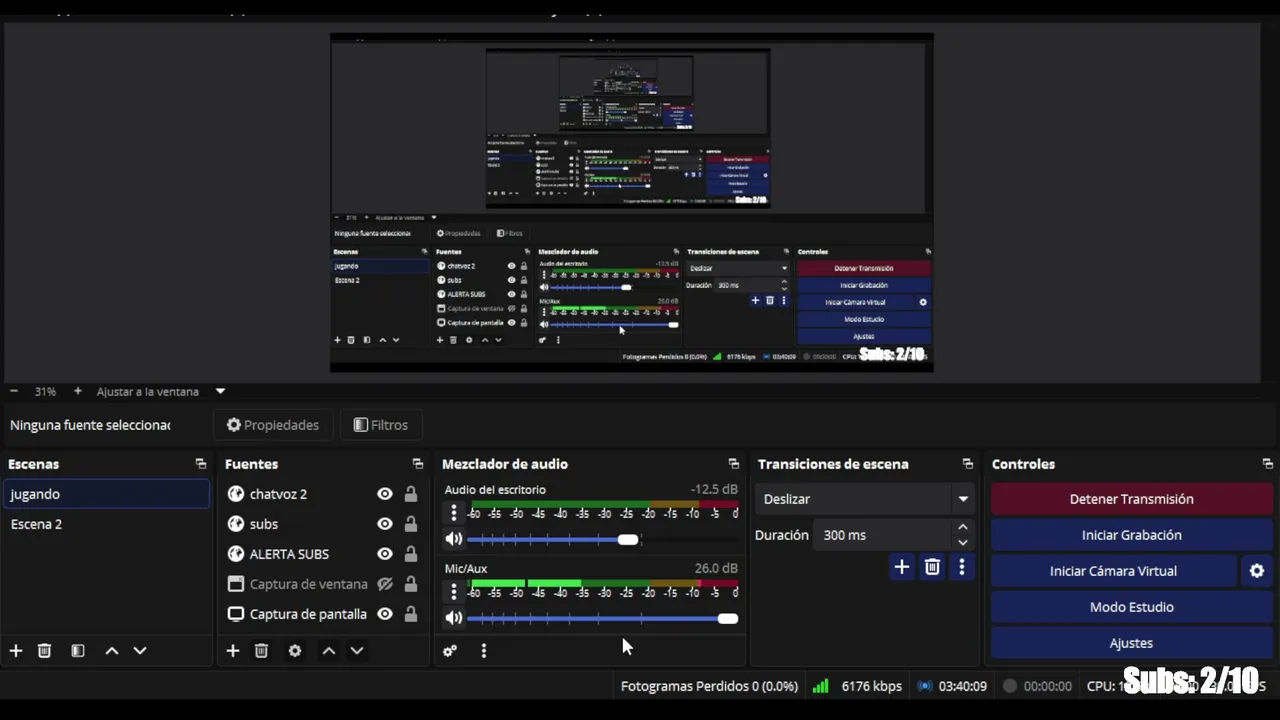Add a scene transition plus icon
Image resolution: width=1280 pixels, height=720 pixels.
(901, 567)
